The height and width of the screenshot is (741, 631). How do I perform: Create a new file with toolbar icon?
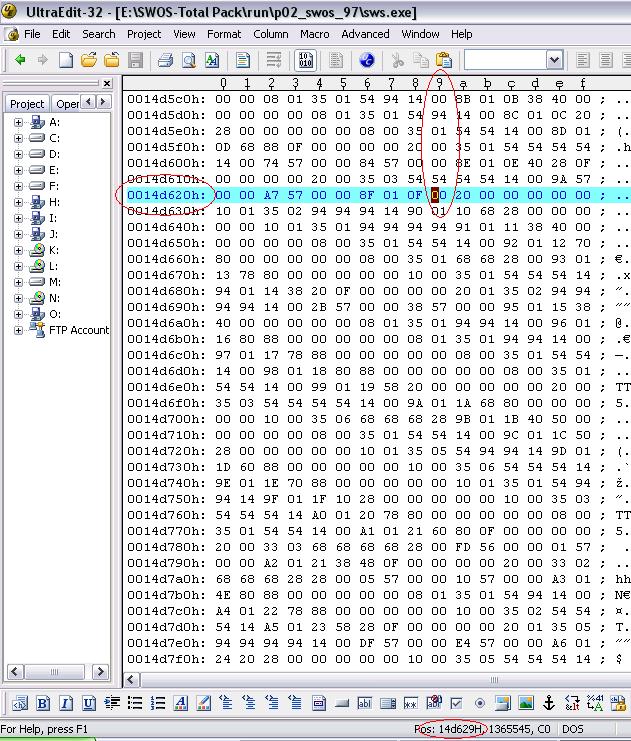point(66,60)
